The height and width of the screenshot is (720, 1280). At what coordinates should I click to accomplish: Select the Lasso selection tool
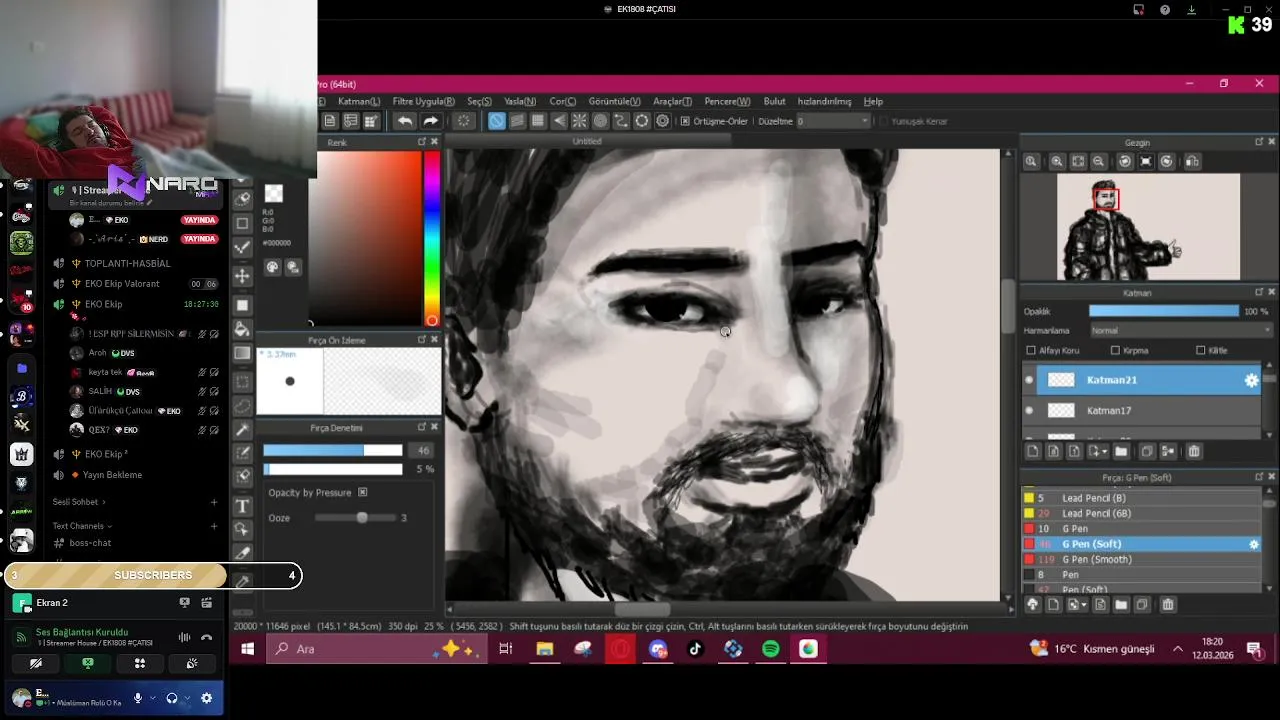point(242,406)
